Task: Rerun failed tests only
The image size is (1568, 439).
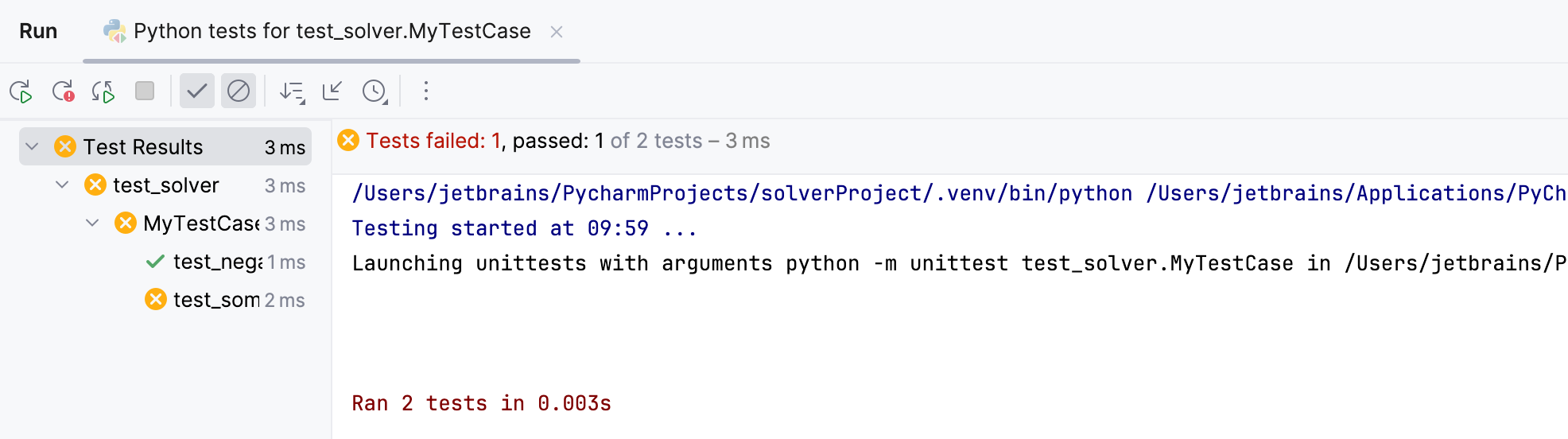Action: point(63,91)
